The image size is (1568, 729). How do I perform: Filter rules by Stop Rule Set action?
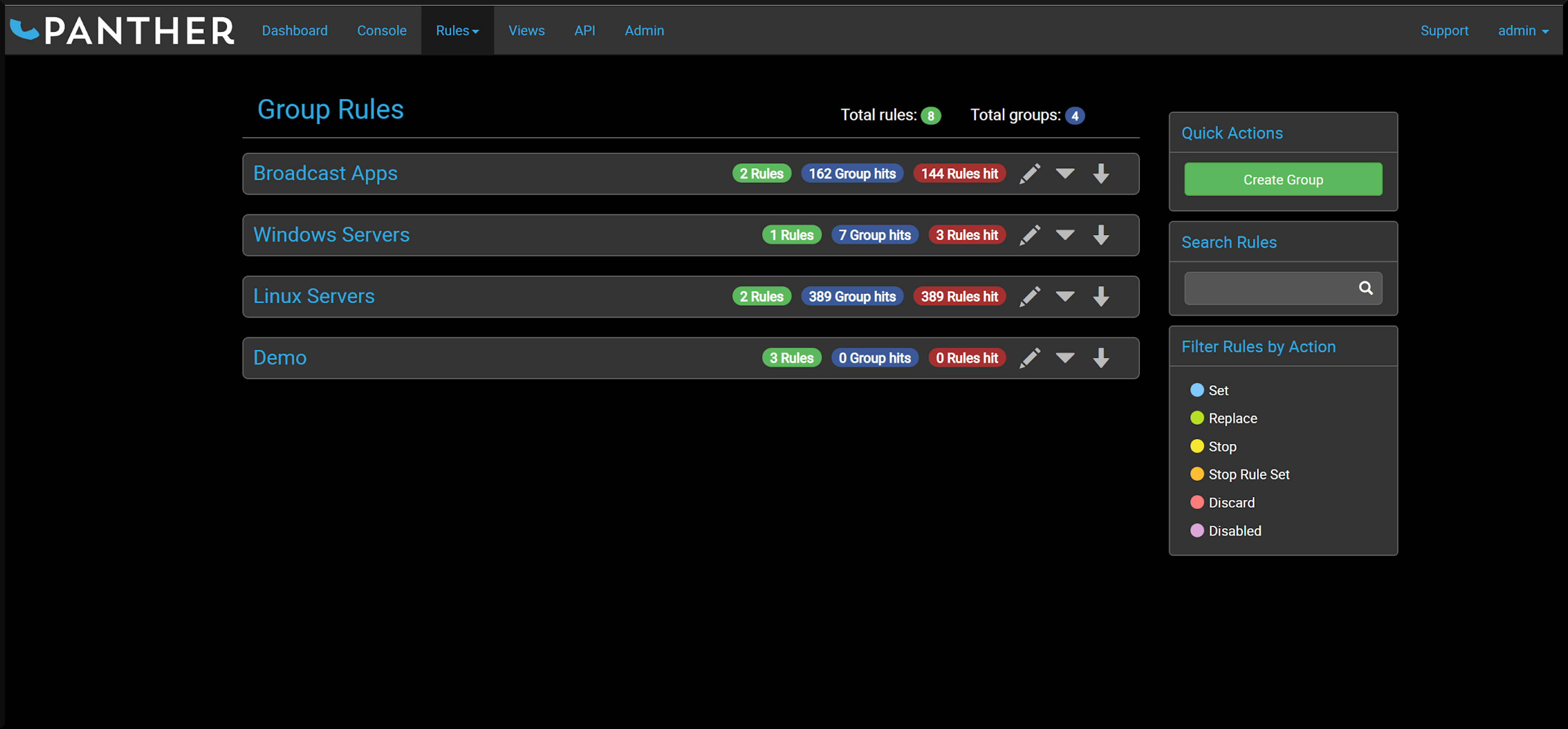tap(1239, 474)
